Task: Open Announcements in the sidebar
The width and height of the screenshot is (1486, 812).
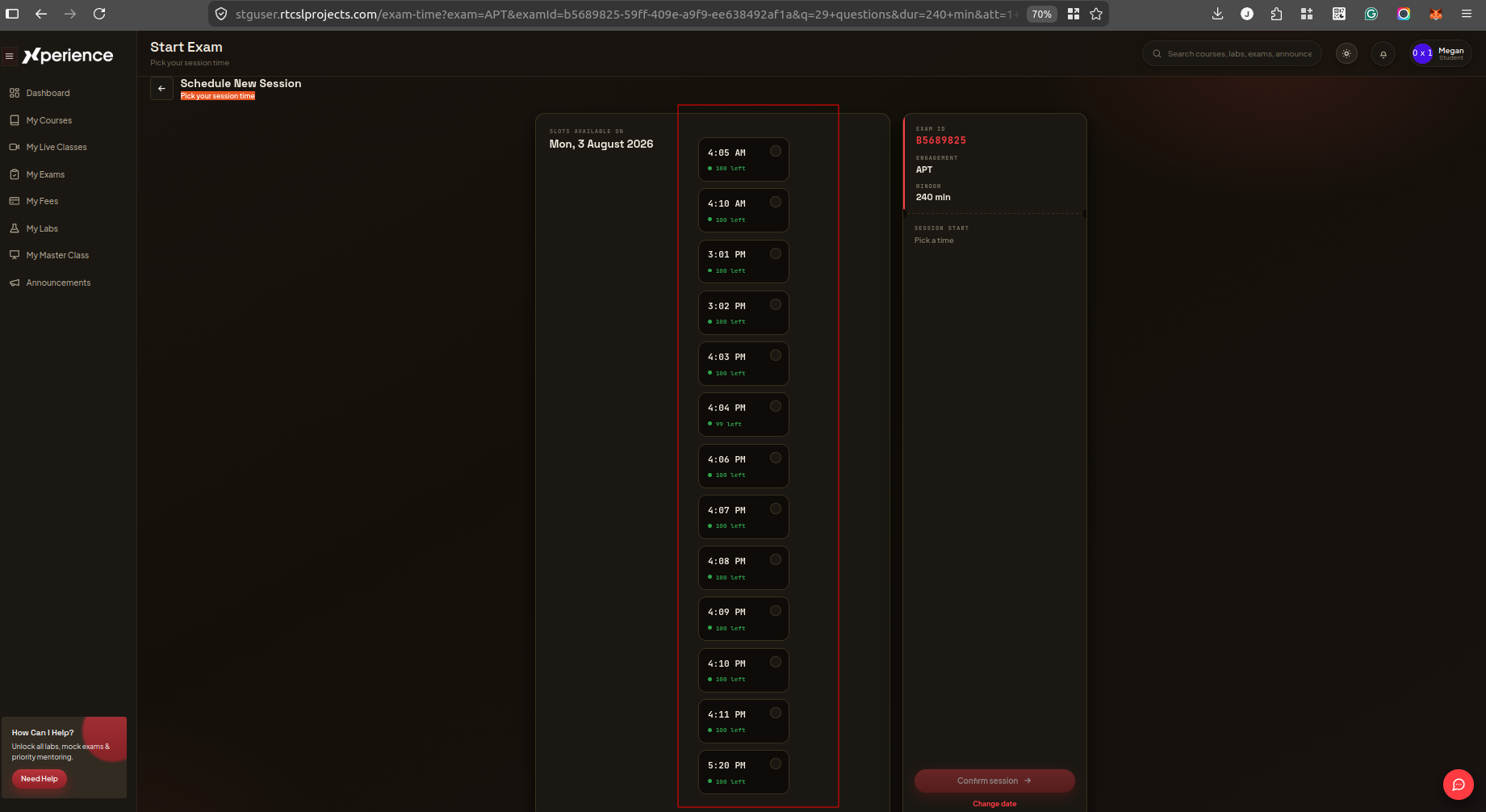Action: pyautogui.click(x=58, y=283)
